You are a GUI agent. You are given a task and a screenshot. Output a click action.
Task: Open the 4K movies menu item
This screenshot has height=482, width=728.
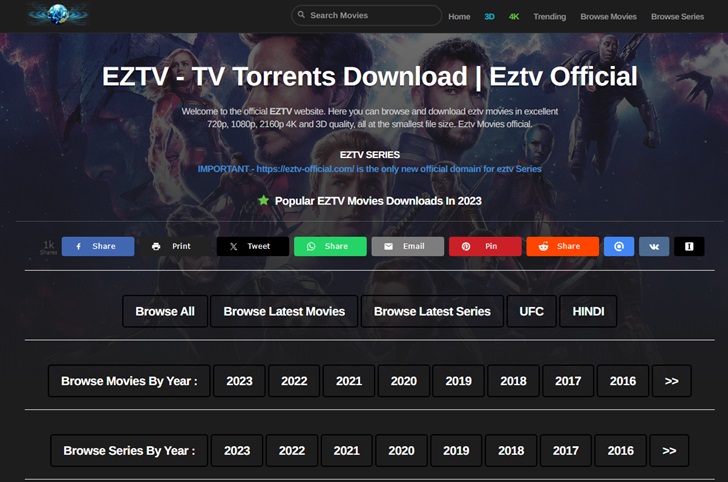(x=514, y=17)
